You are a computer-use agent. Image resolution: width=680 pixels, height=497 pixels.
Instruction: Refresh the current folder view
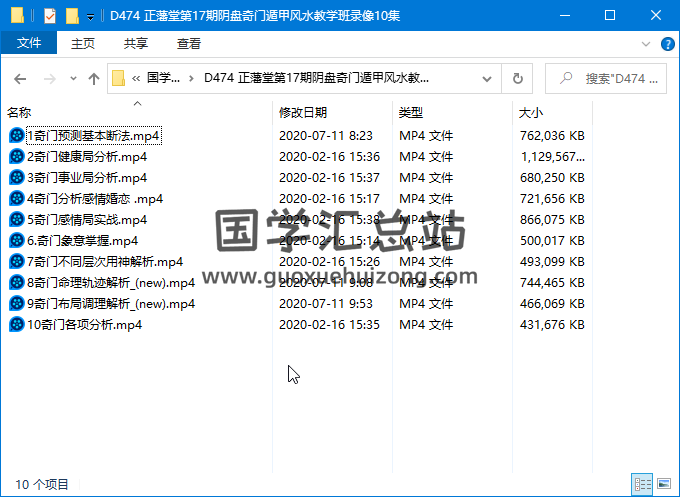pos(517,78)
